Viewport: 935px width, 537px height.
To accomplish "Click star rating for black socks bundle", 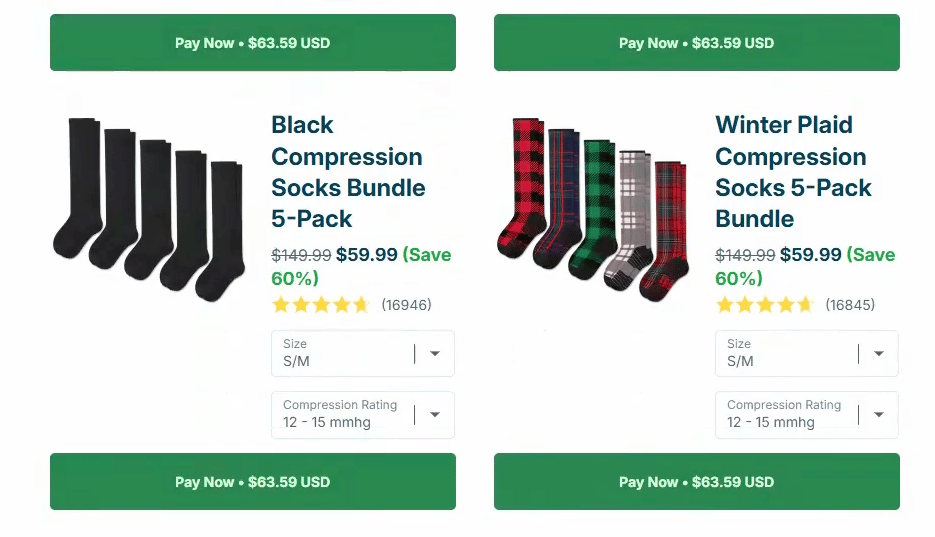I will [321, 305].
